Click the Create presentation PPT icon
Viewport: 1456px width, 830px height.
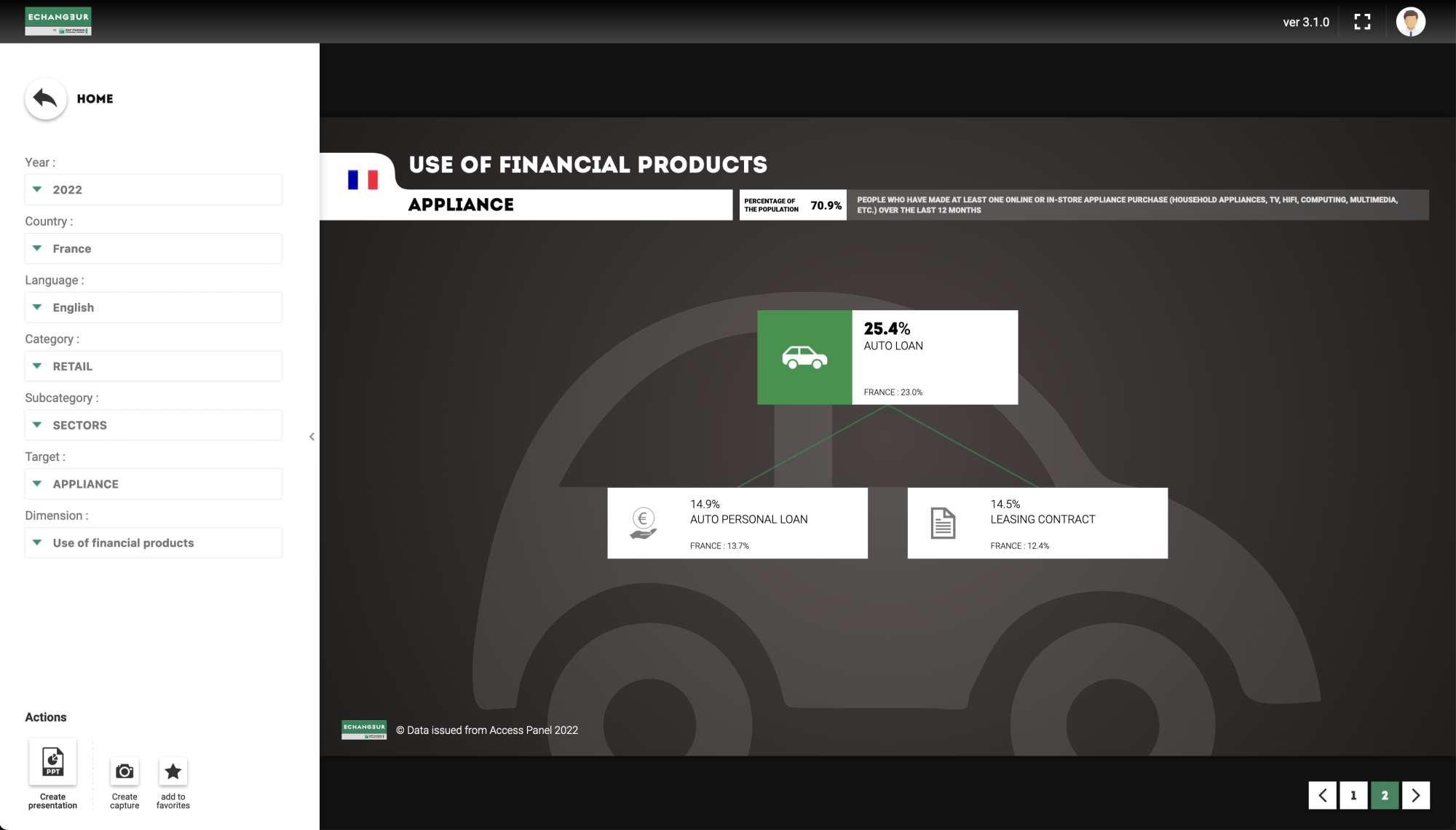(x=52, y=762)
